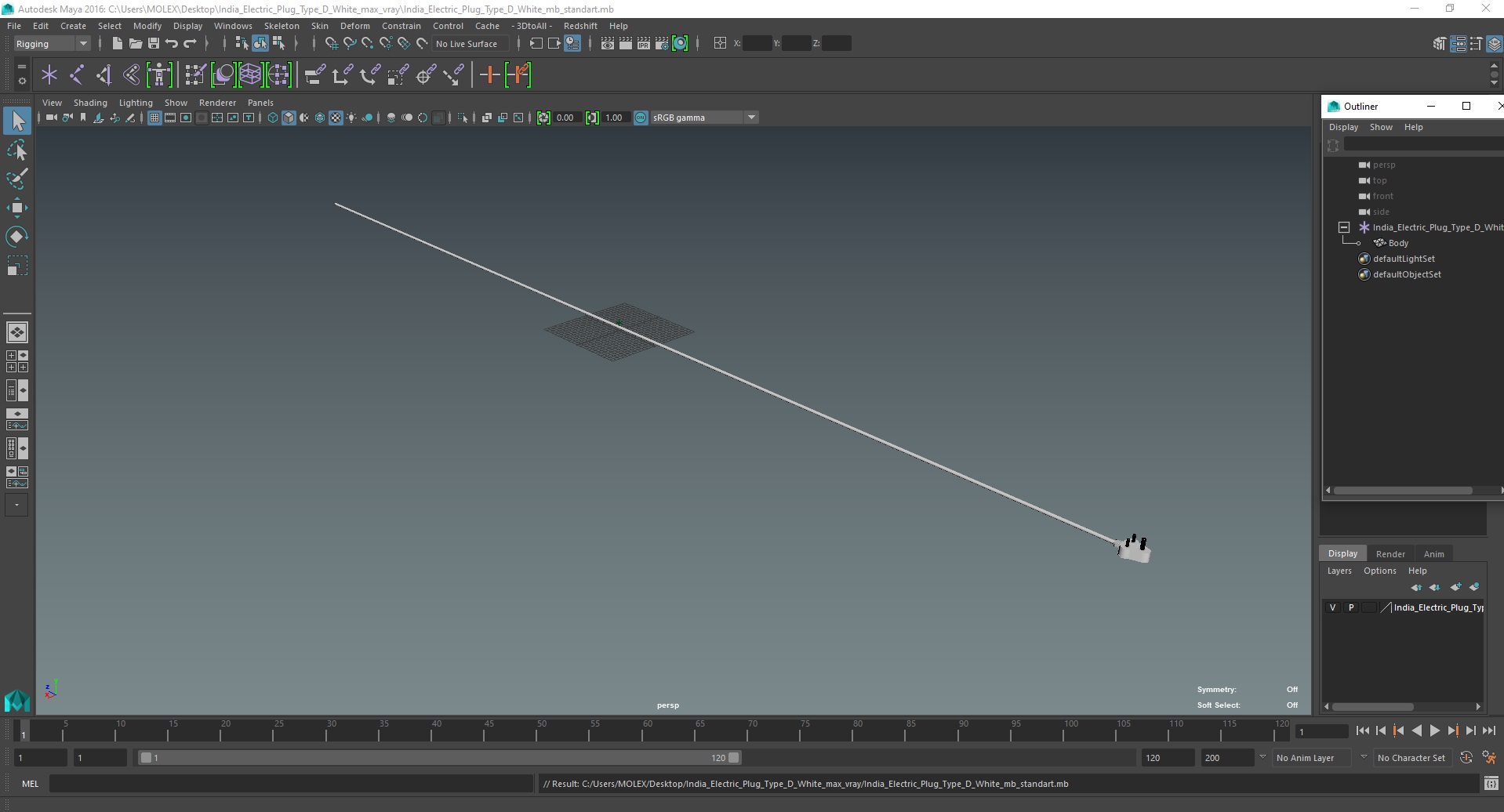Toggle use all lights viewport icon

[351, 118]
